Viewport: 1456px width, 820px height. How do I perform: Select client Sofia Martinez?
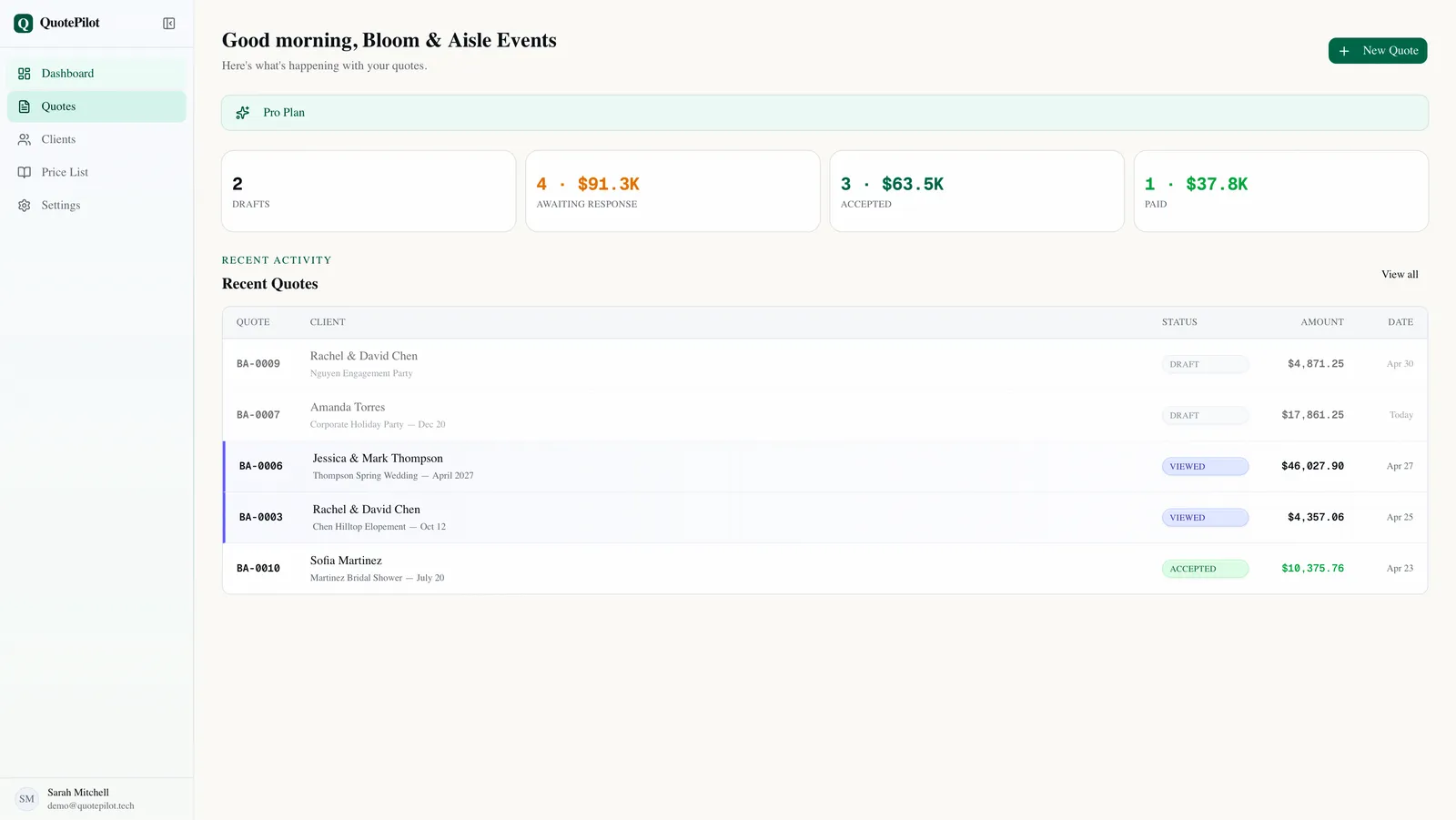coord(346,561)
